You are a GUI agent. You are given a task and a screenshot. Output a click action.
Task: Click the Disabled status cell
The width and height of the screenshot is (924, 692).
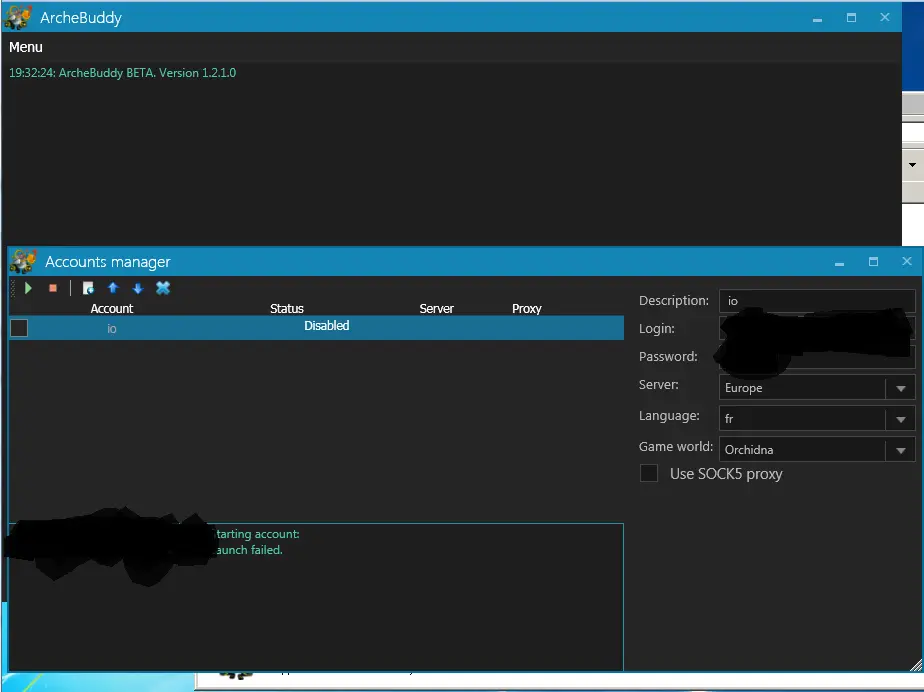[326, 326]
